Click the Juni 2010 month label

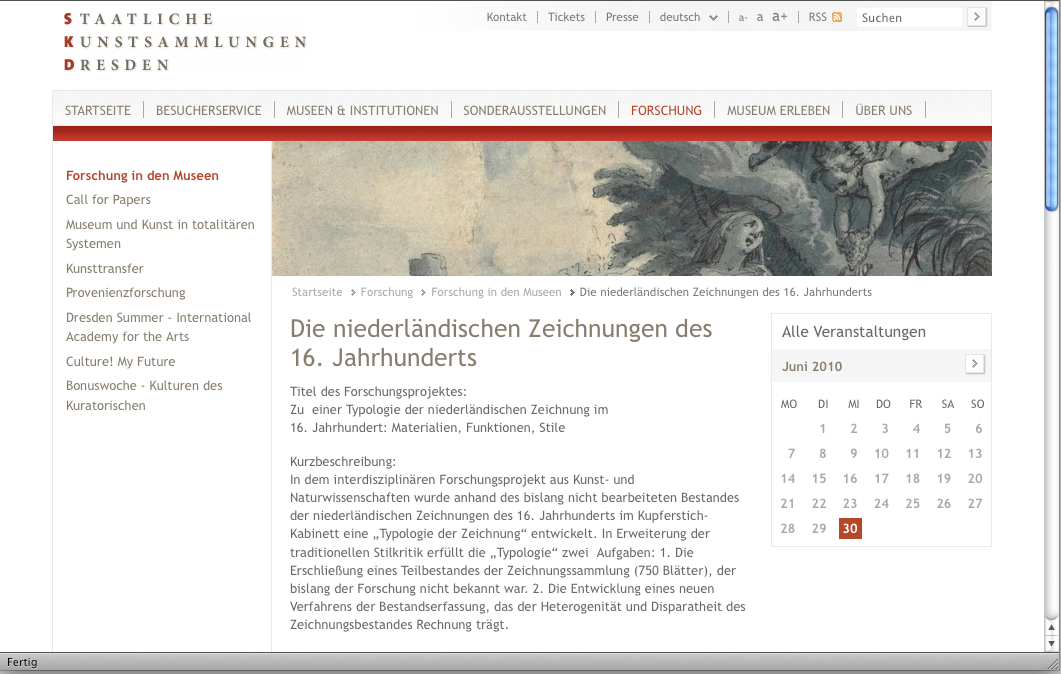coord(812,366)
